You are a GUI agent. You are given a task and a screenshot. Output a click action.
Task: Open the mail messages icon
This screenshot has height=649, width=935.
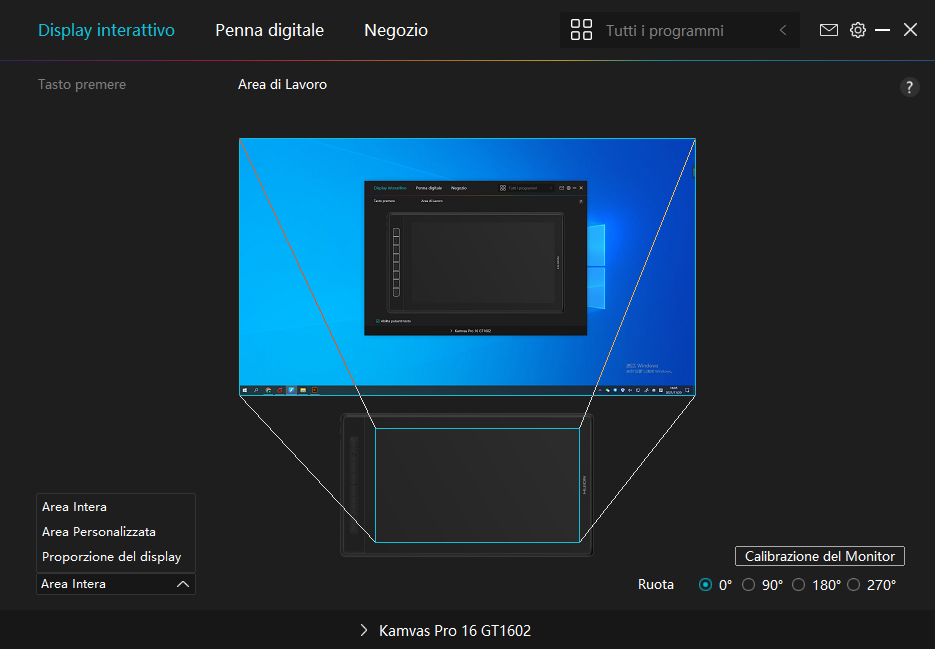[x=828, y=30]
